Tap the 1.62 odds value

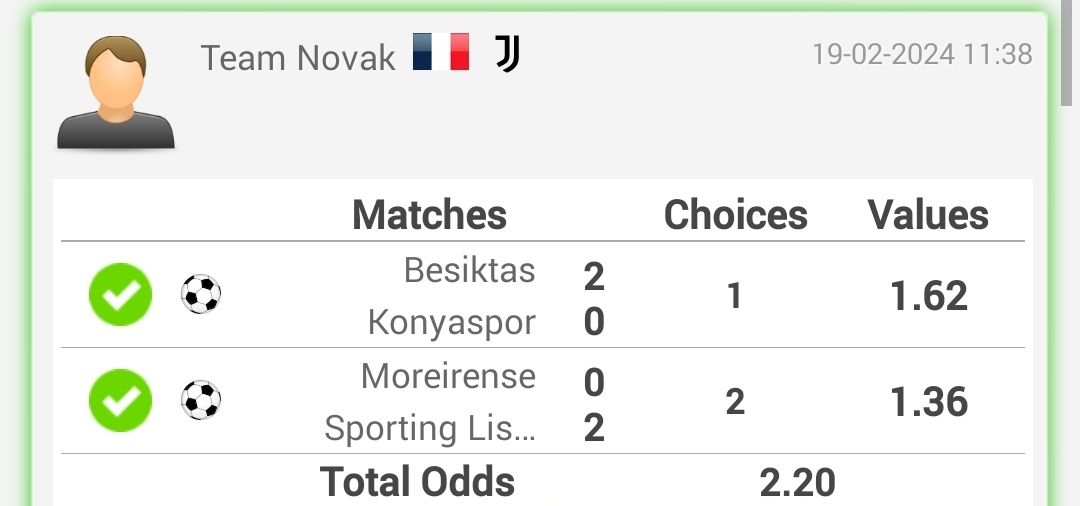click(x=929, y=296)
